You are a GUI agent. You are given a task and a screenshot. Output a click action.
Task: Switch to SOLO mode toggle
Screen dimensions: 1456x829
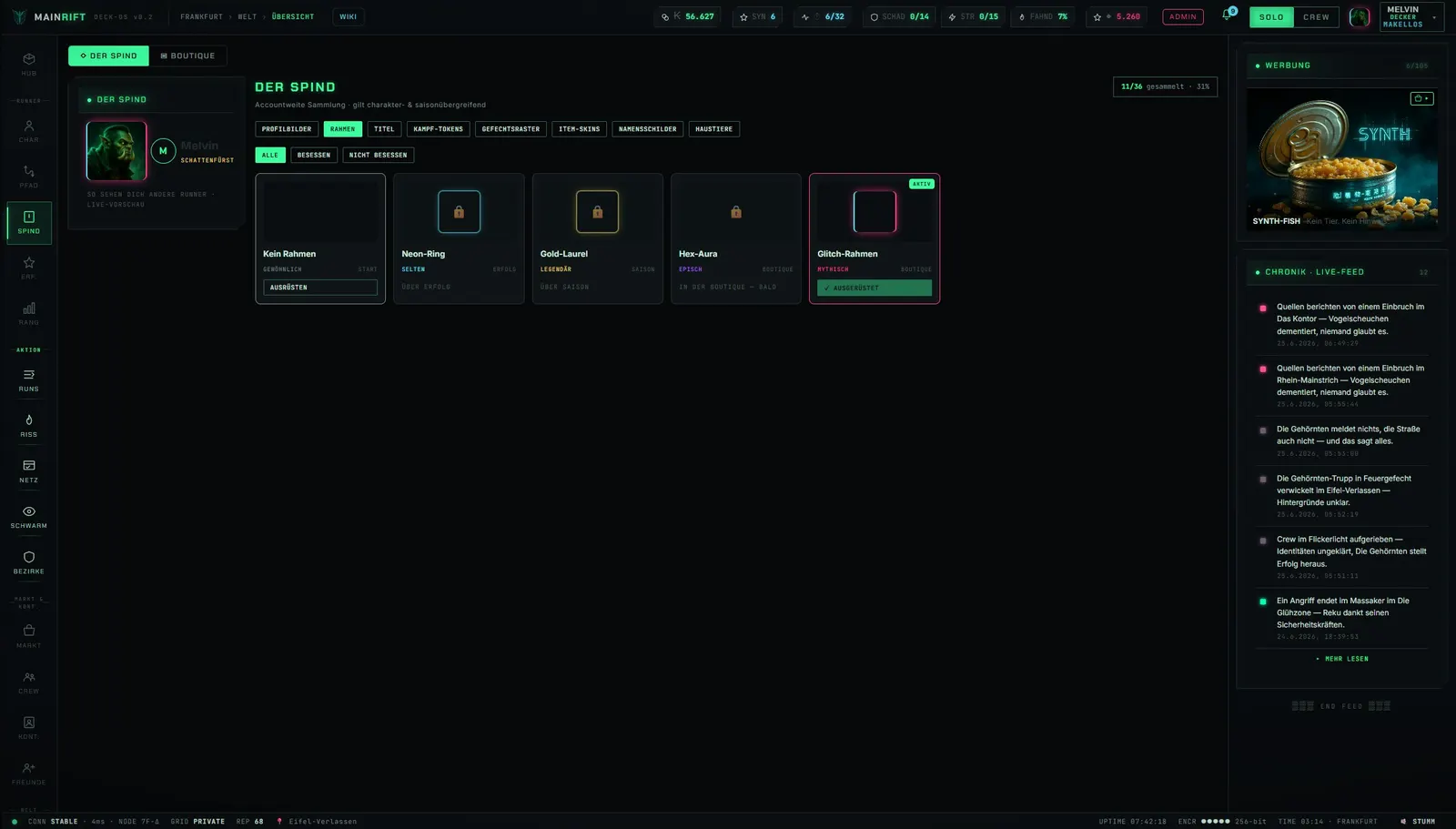1271,16
